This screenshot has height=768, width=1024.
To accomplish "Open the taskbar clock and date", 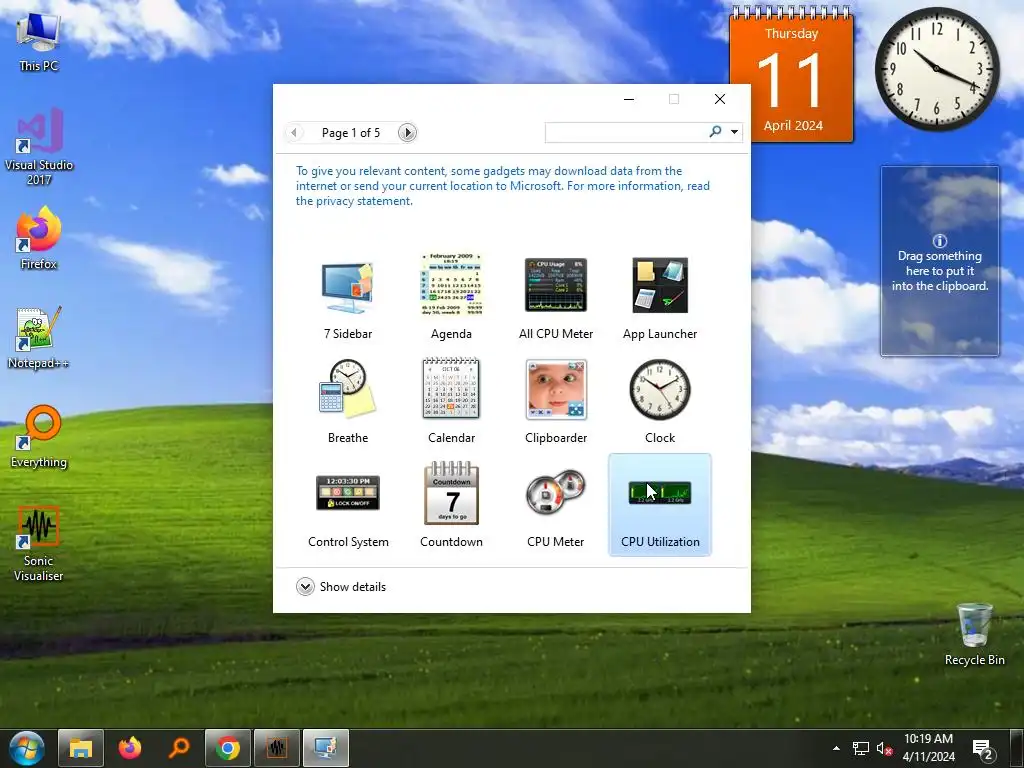I will [x=929, y=748].
